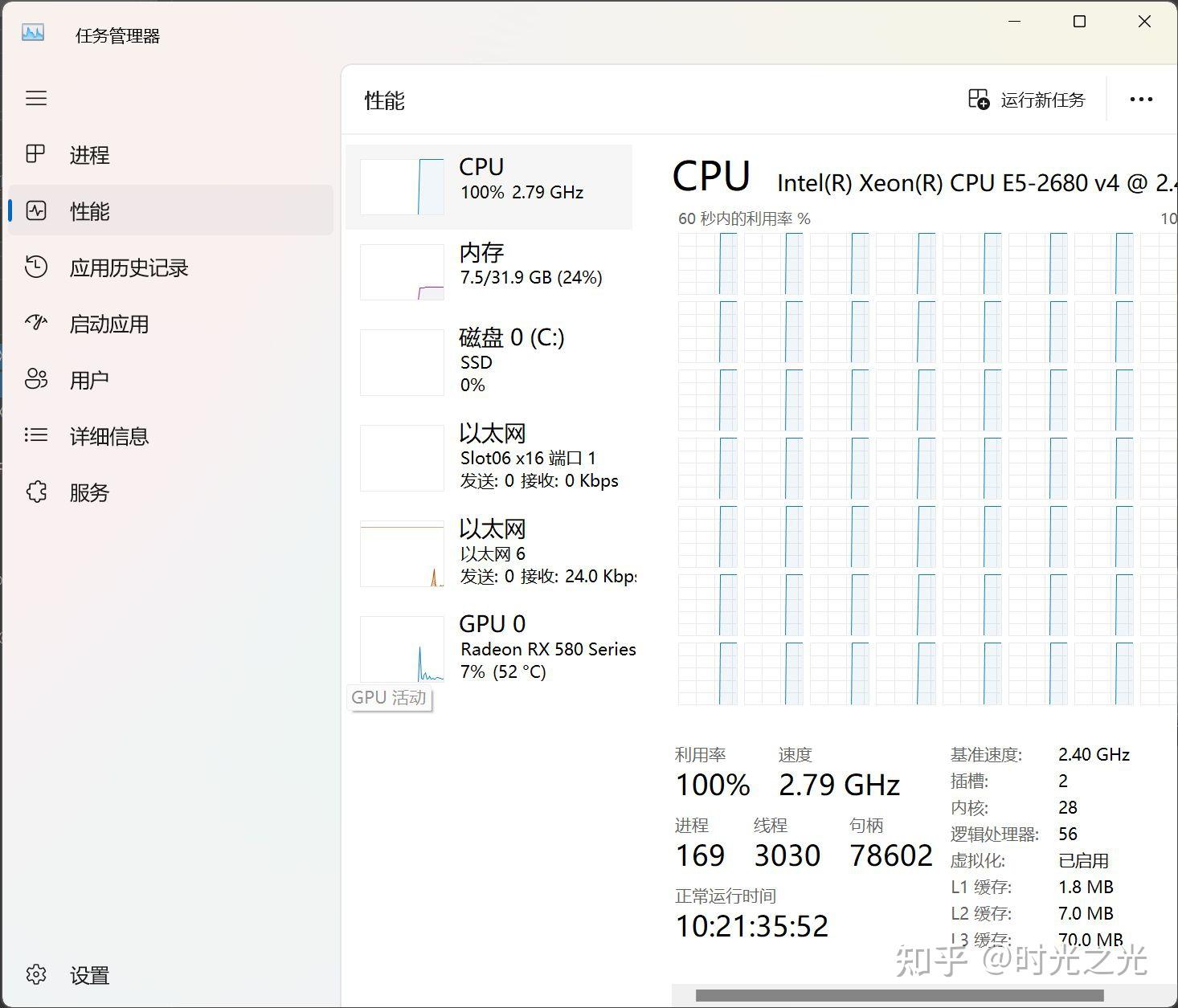This screenshot has width=1178, height=1008.
Task: Click the Startup apps (启动应用) icon
Action: click(36, 324)
